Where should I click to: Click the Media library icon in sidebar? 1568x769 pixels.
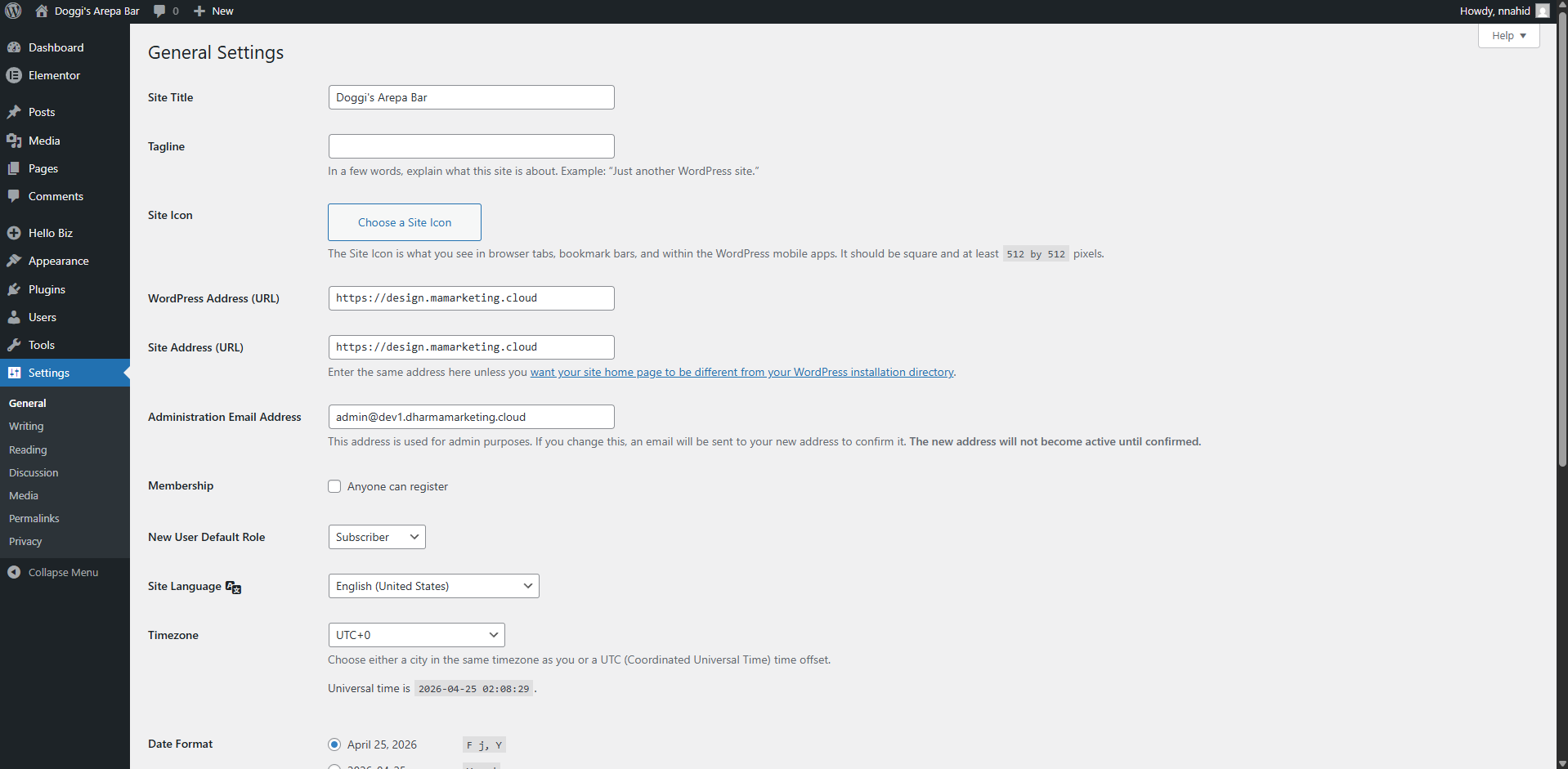pyautogui.click(x=14, y=140)
